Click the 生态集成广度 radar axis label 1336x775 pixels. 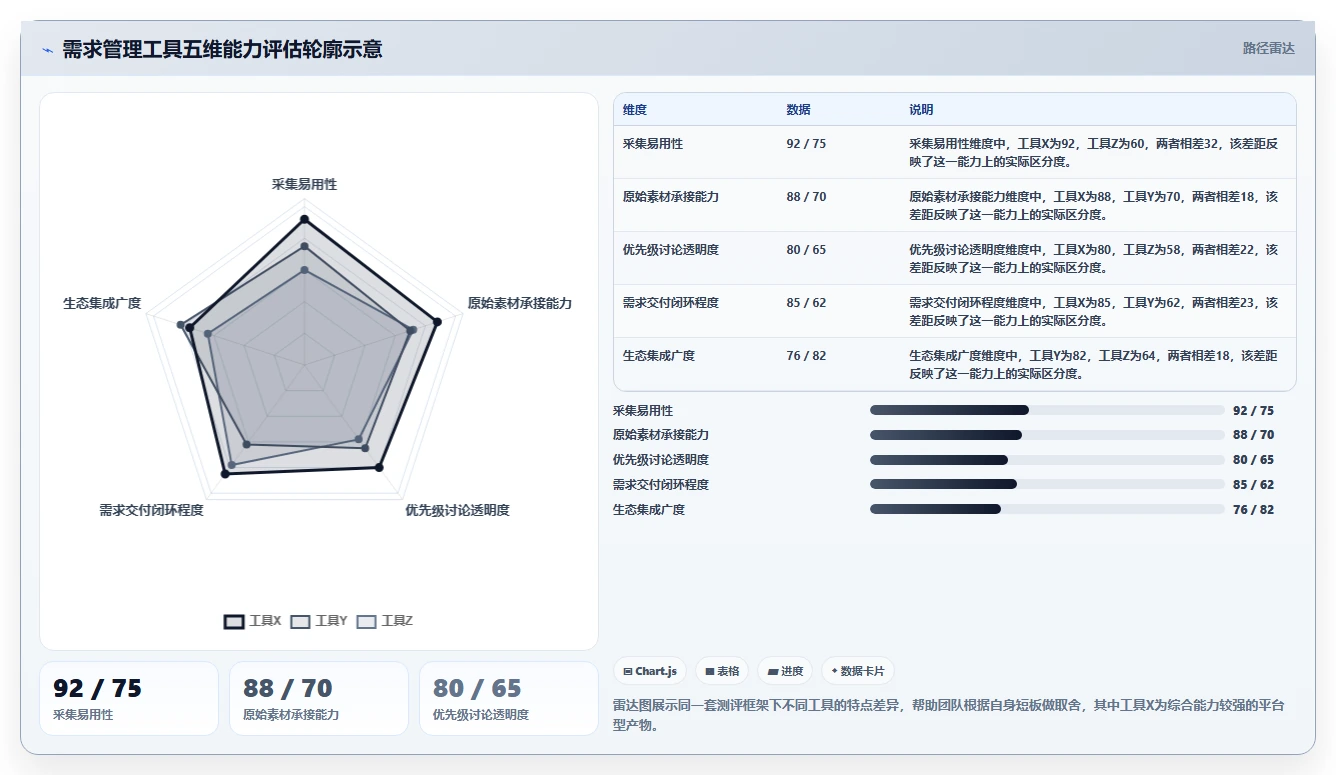(x=102, y=303)
